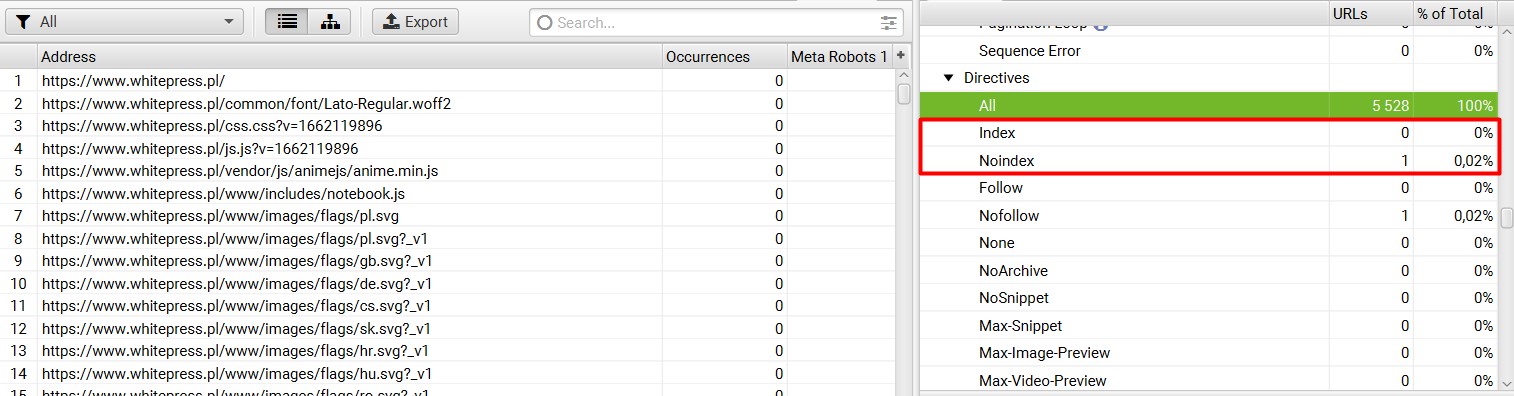The height and width of the screenshot is (396, 1514).
Task: Sort by Meta Robots 1 column
Action: (839, 57)
